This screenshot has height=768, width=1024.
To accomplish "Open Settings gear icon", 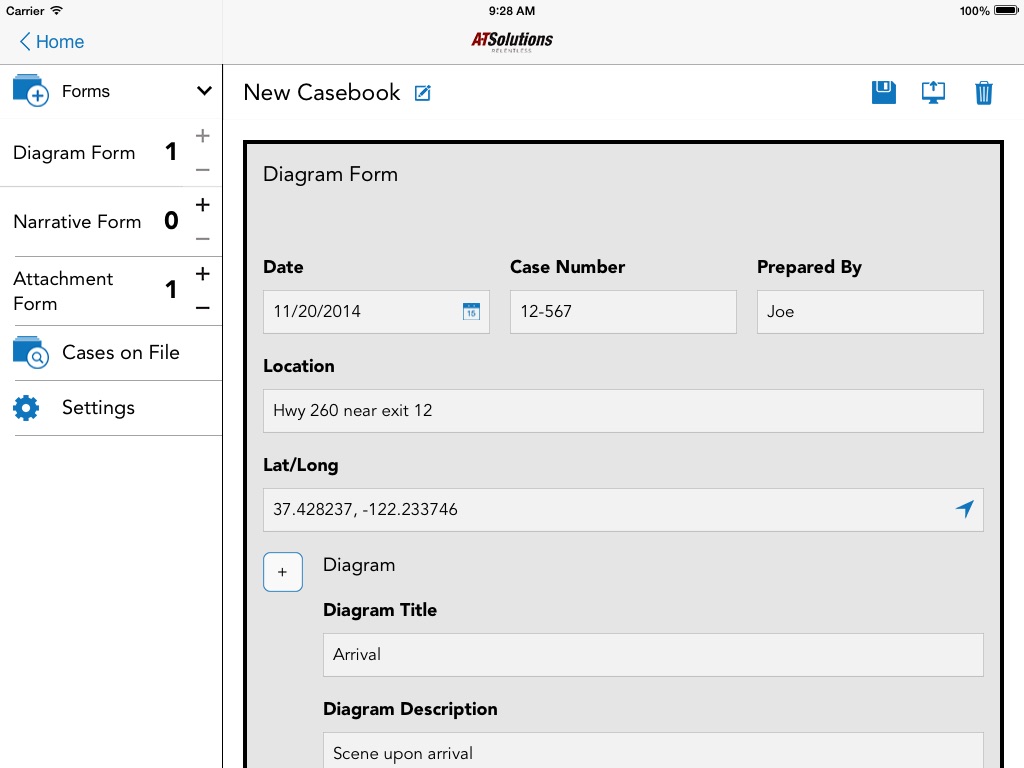I will pyautogui.click(x=26, y=408).
